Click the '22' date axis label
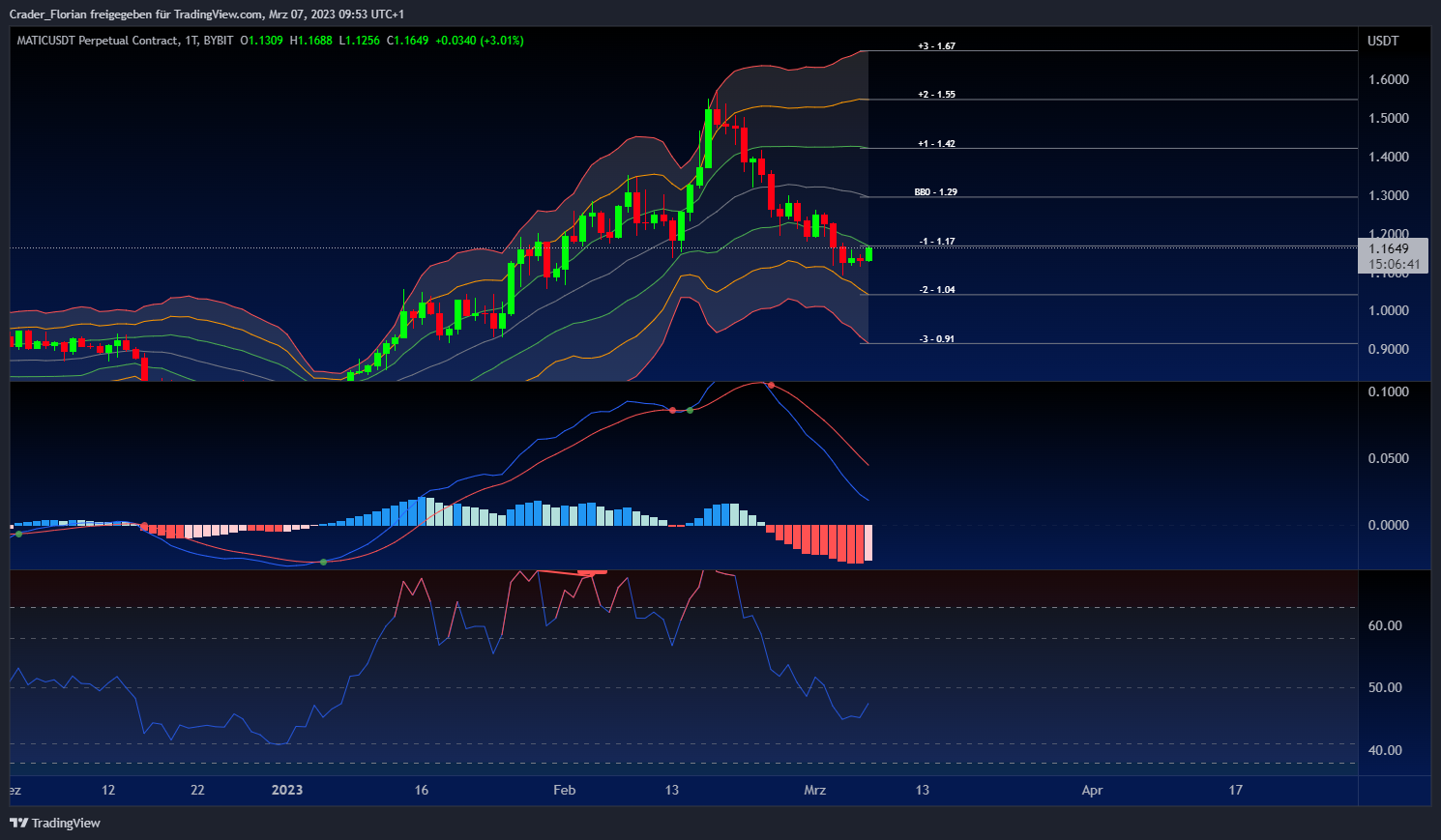1441x840 pixels. point(198,790)
